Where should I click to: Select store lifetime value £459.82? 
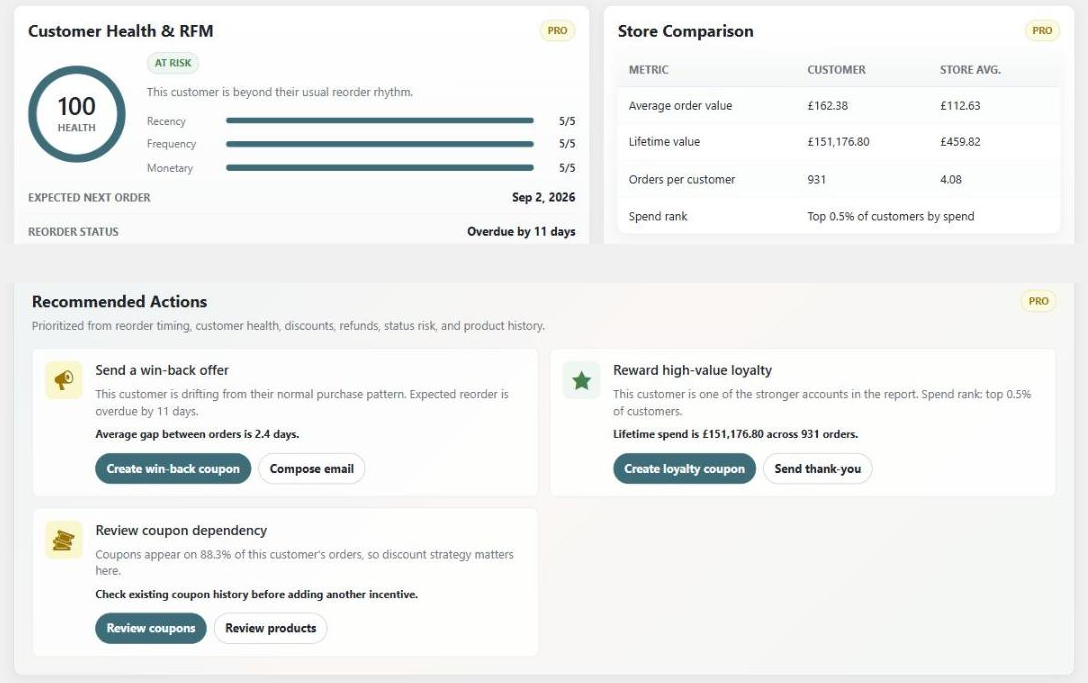[960, 142]
